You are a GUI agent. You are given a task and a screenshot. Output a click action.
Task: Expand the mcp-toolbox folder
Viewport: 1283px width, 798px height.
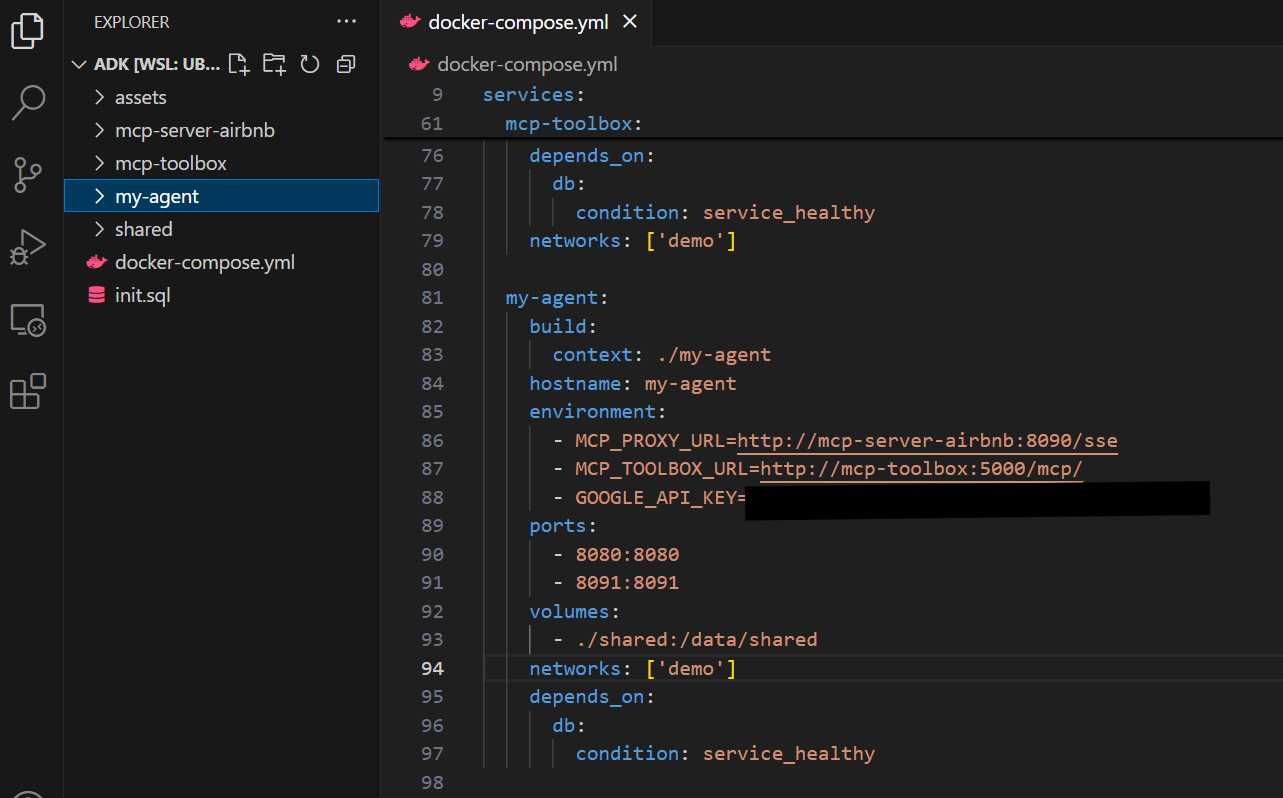coord(99,163)
